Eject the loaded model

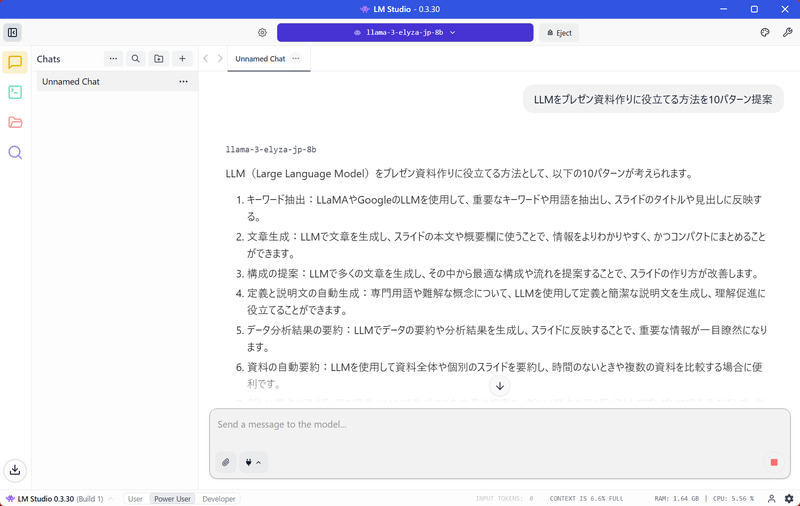[559, 33]
